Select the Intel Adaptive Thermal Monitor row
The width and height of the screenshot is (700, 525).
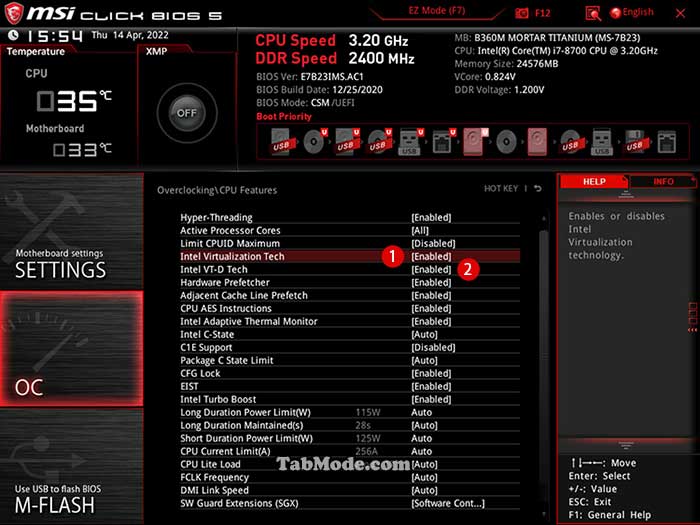350,321
